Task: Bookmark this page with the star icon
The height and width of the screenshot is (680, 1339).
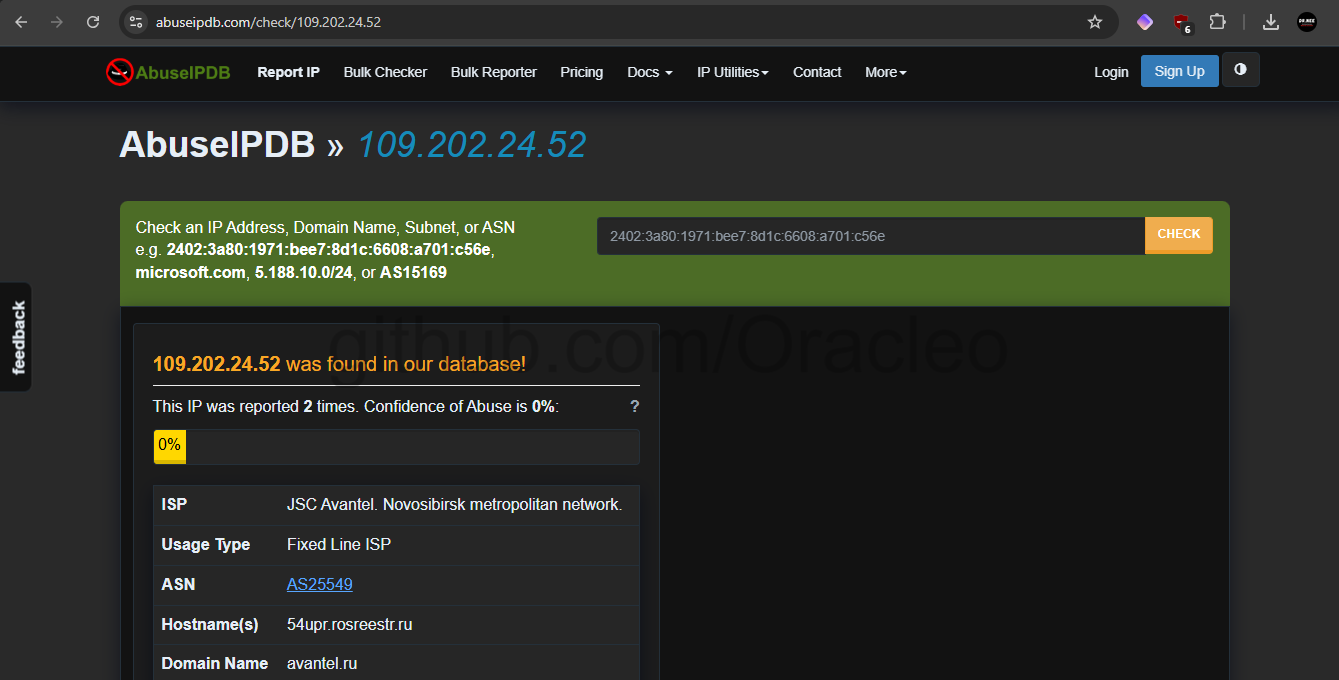Action: click(x=1095, y=22)
